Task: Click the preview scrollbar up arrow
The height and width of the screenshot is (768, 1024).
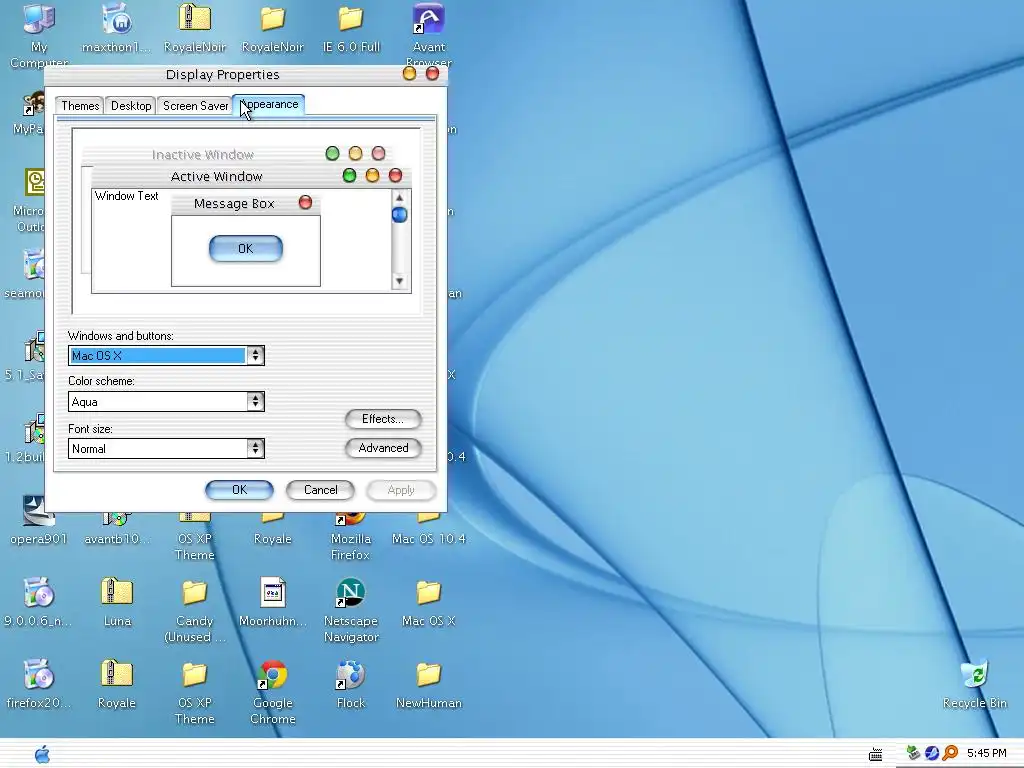Action: [x=400, y=197]
